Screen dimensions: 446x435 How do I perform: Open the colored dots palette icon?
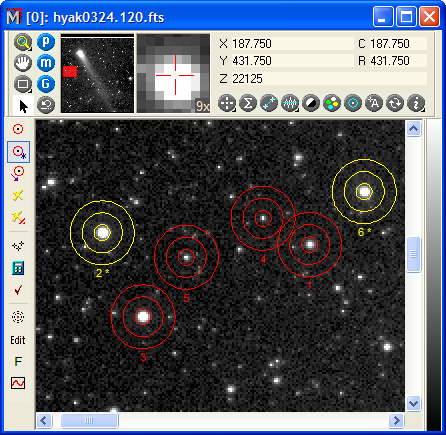tap(332, 103)
